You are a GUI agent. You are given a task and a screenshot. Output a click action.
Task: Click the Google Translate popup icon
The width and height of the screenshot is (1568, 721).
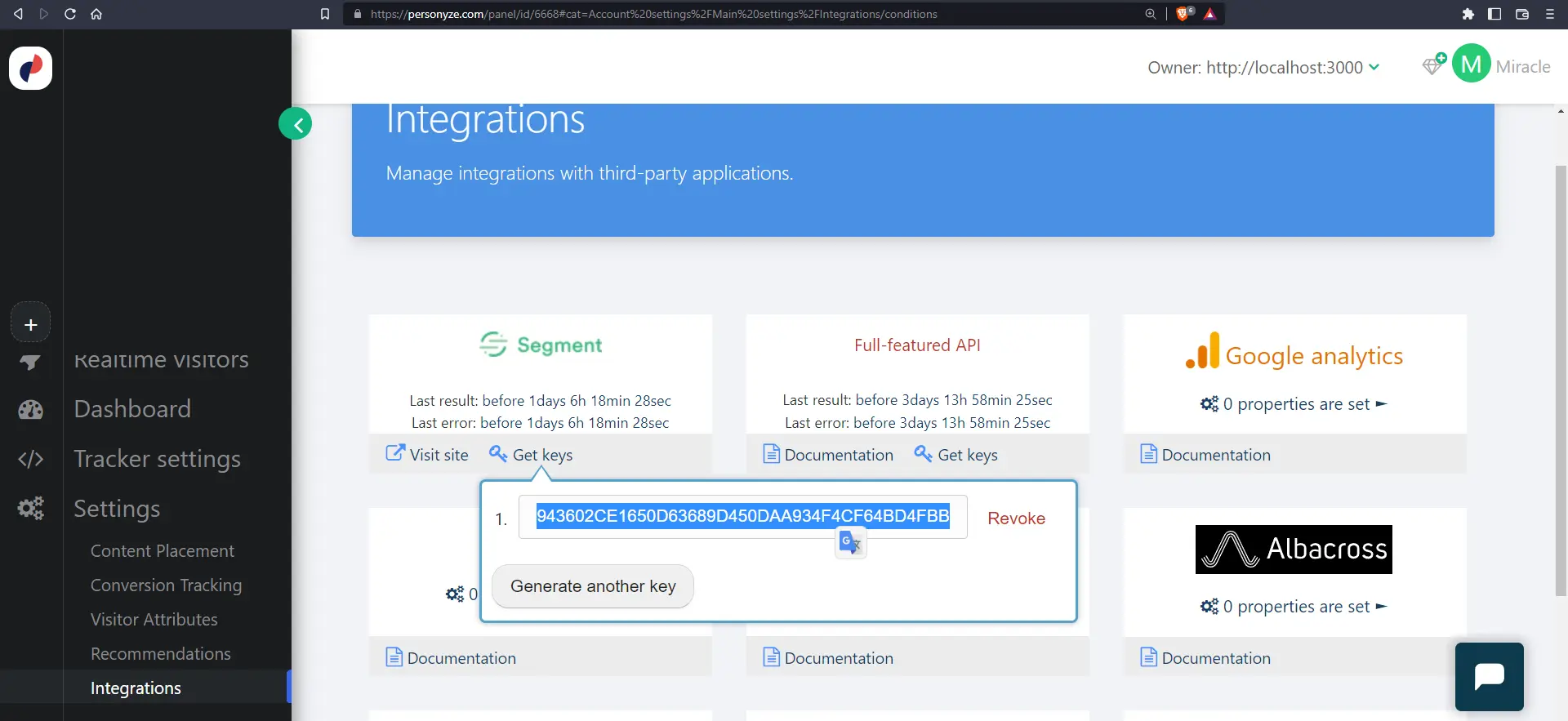point(850,542)
